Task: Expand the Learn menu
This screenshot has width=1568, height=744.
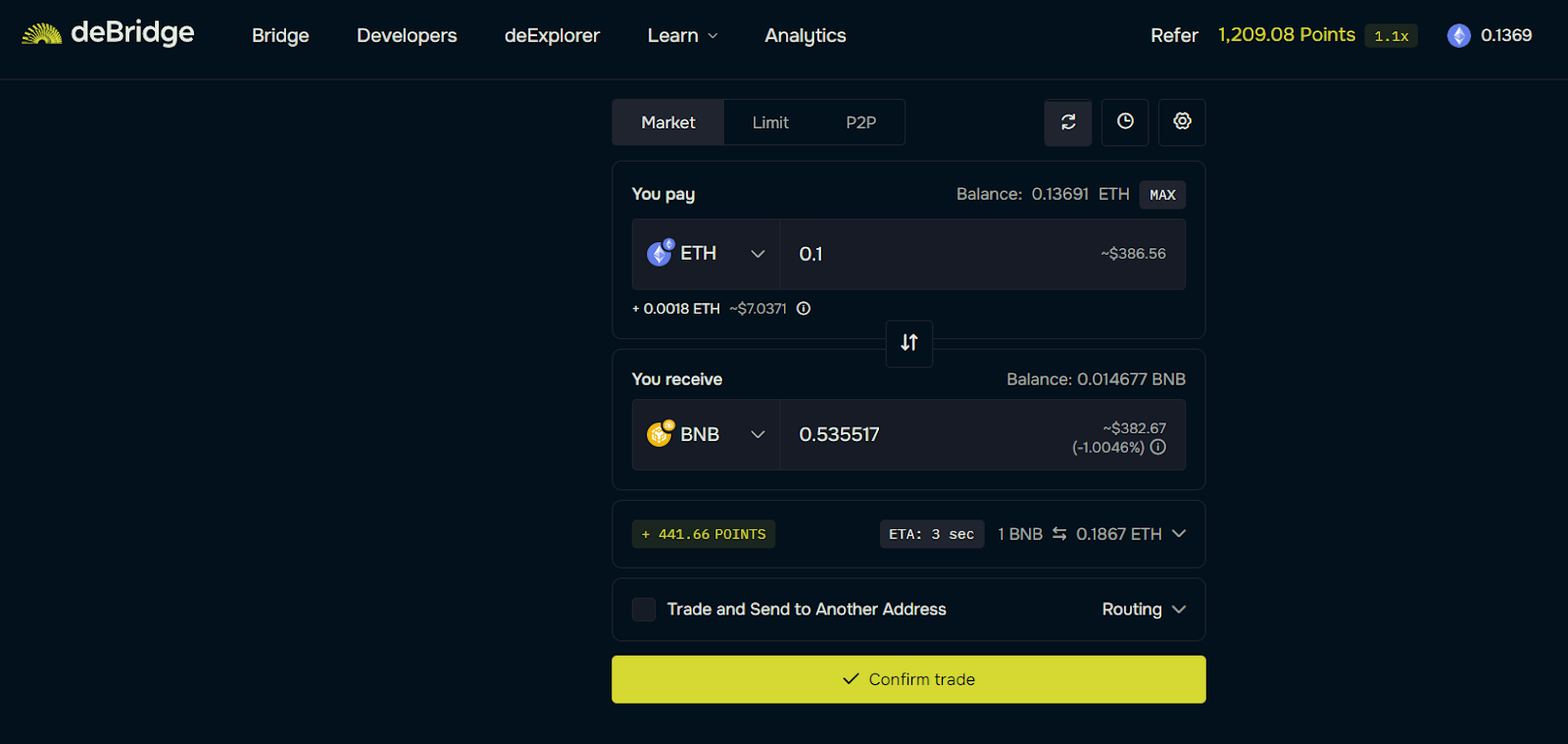Action: 683,35
